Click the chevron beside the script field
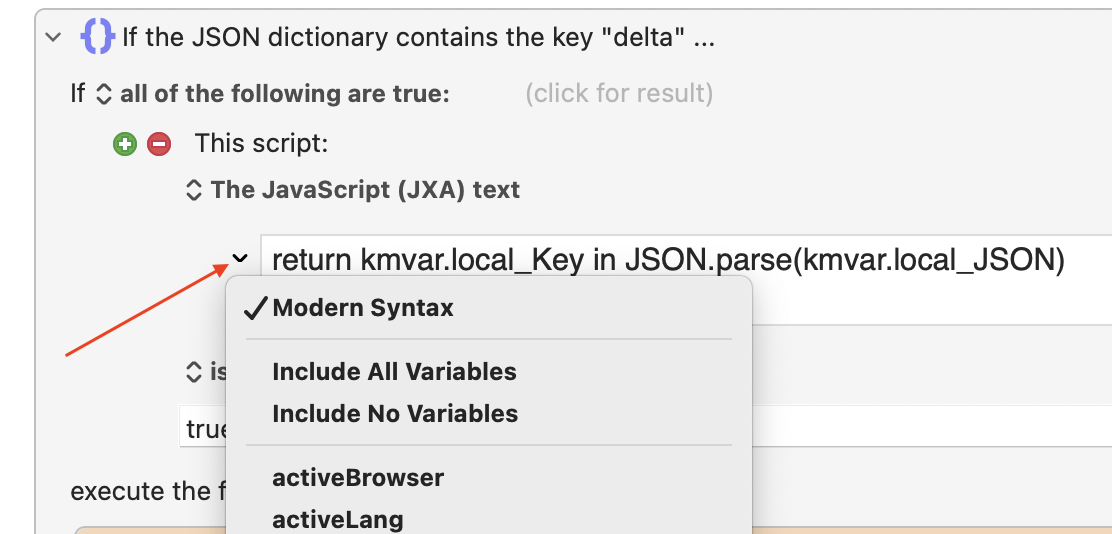 click(240, 259)
